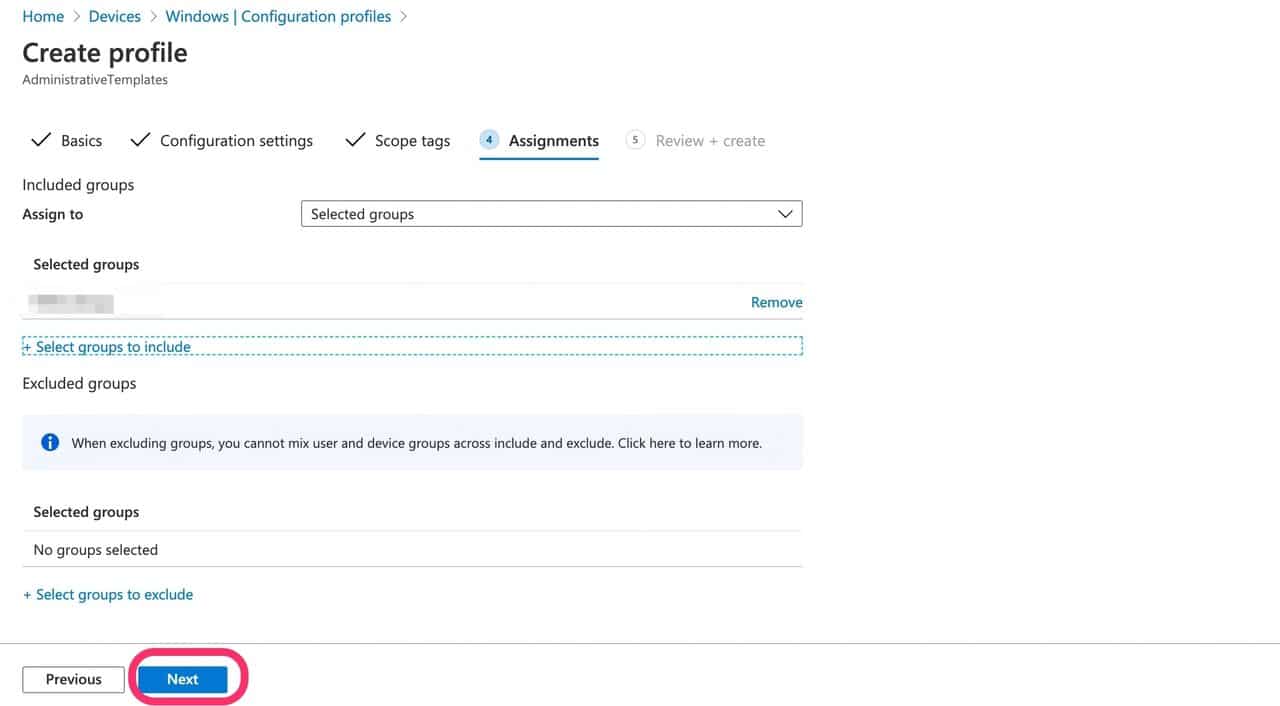Screen dimensions: 1280x706
Task: Click the Assign to label
Action: pyautogui.click(x=53, y=214)
